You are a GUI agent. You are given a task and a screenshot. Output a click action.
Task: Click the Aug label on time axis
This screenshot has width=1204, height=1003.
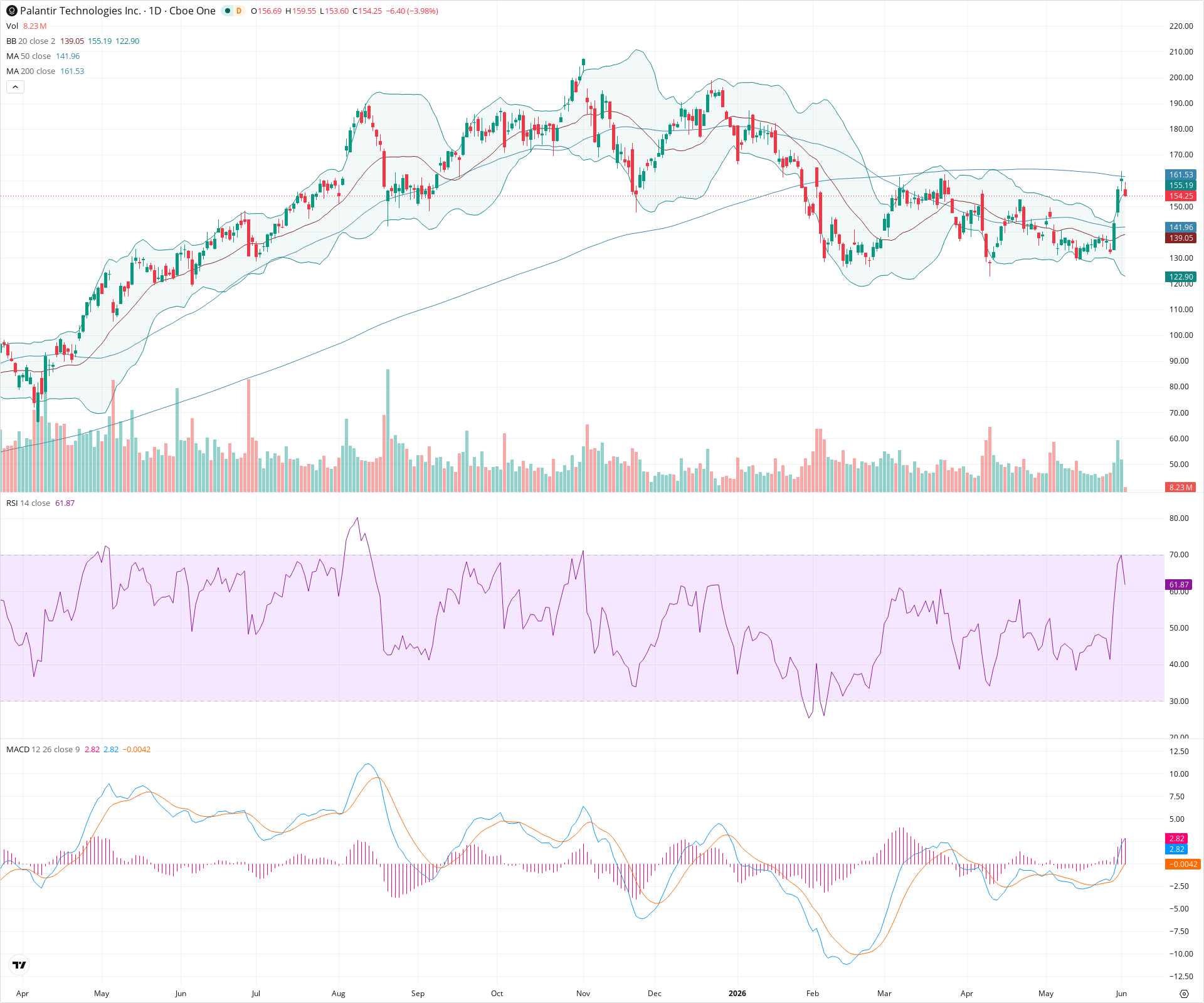[x=339, y=993]
